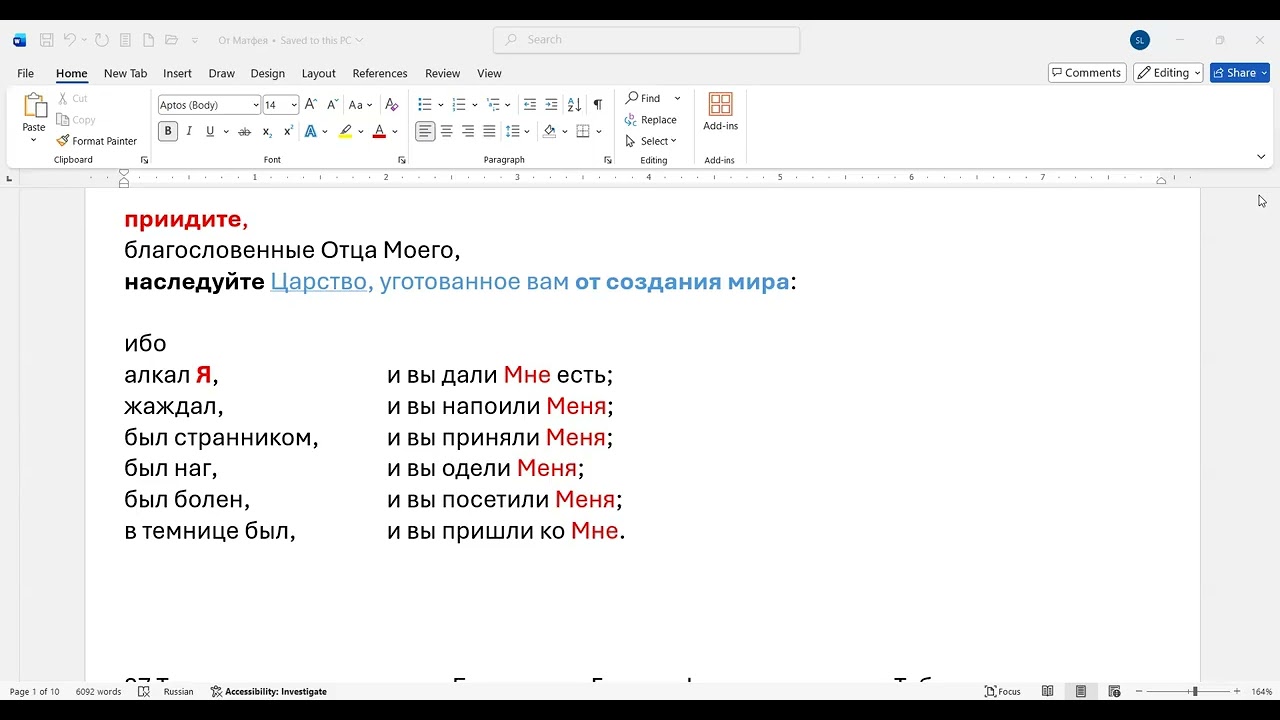Click the Царство hyperlink in document
This screenshot has height=720, width=1280.
point(318,282)
